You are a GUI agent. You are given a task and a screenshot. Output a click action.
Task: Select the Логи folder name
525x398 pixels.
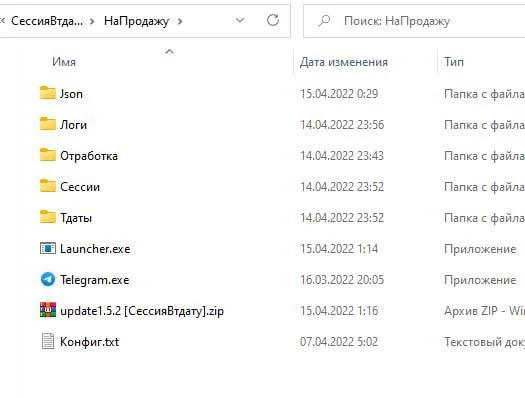pyautogui.click(x=73, y=125)
